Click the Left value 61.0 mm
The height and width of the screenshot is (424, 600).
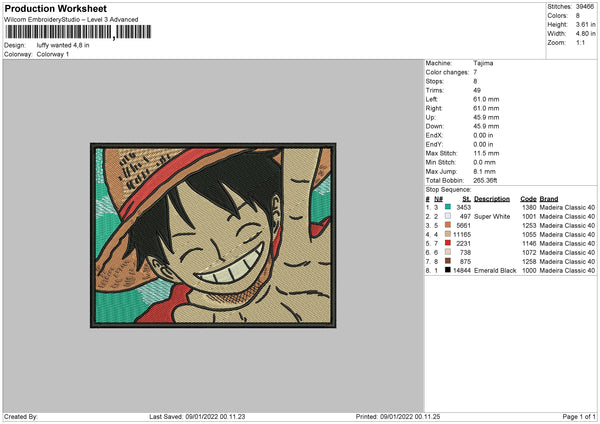(486, 99)
